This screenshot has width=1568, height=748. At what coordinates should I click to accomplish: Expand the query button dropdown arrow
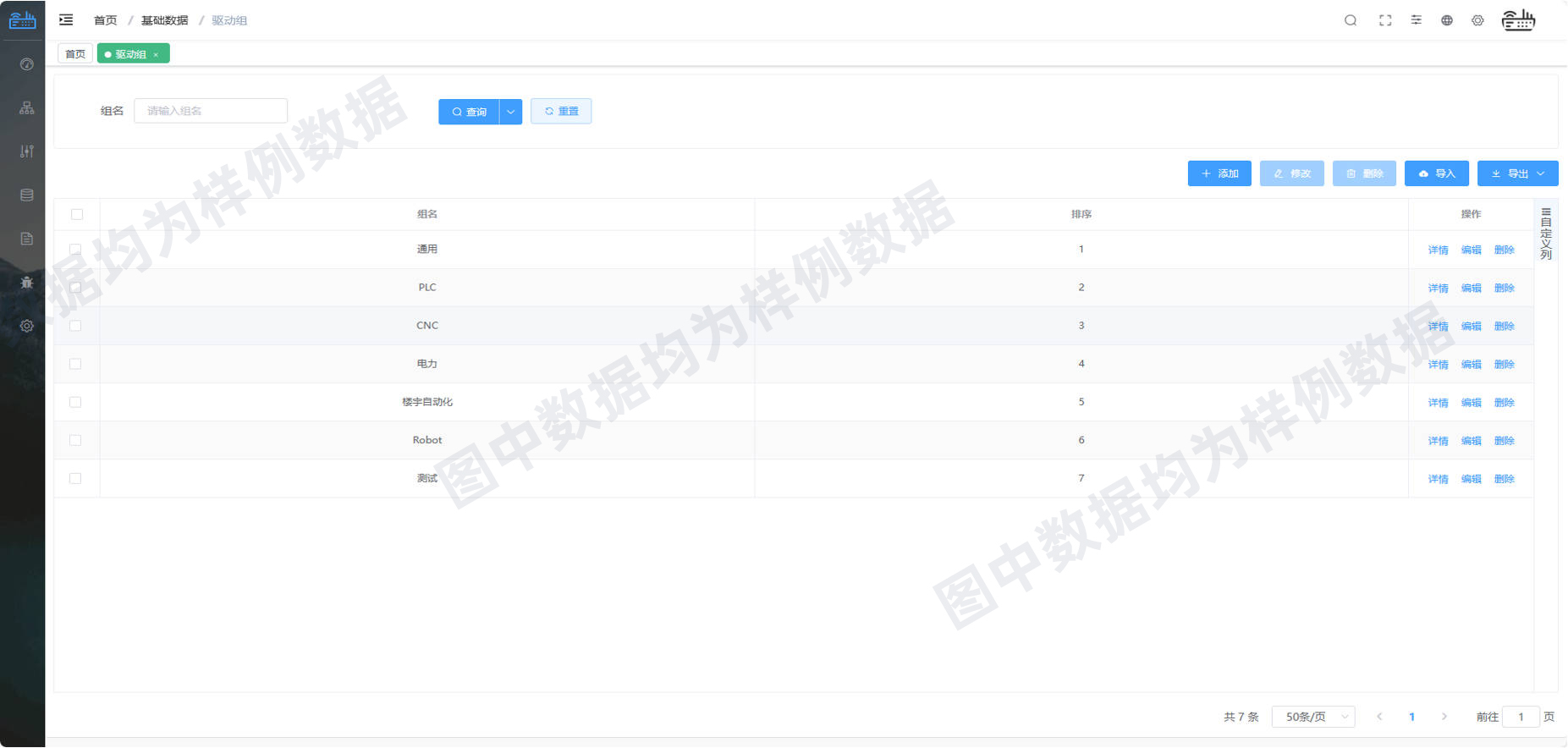[x=510, y=112]
